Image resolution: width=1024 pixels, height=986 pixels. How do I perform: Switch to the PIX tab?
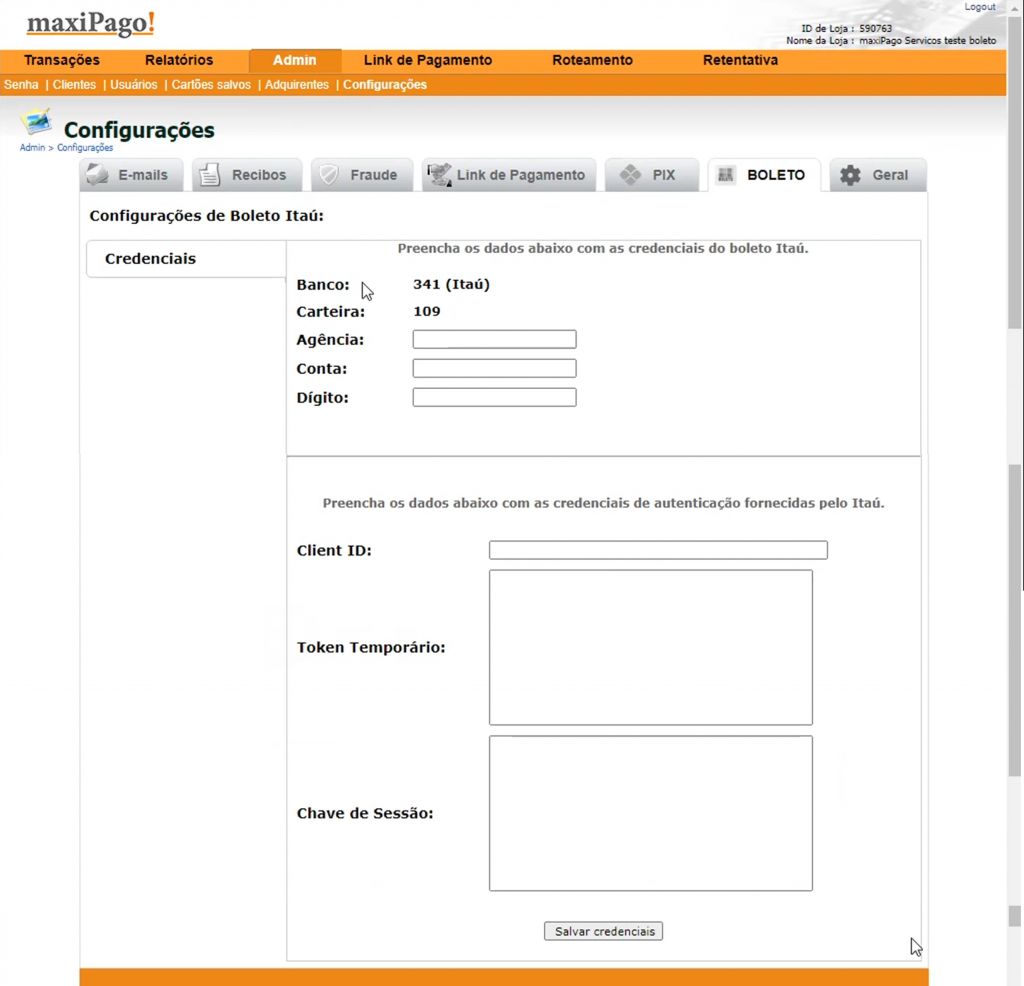(x=652, y=175)
